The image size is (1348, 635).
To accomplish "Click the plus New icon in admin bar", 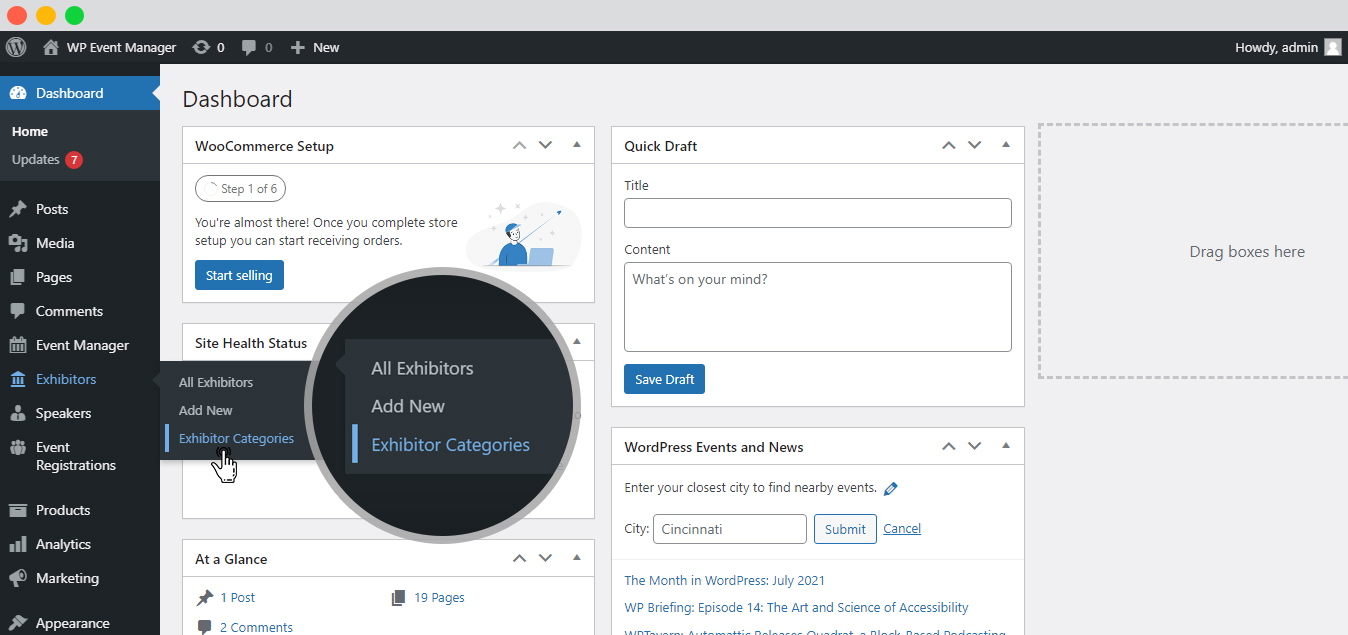I will click(x=297, y=47).
